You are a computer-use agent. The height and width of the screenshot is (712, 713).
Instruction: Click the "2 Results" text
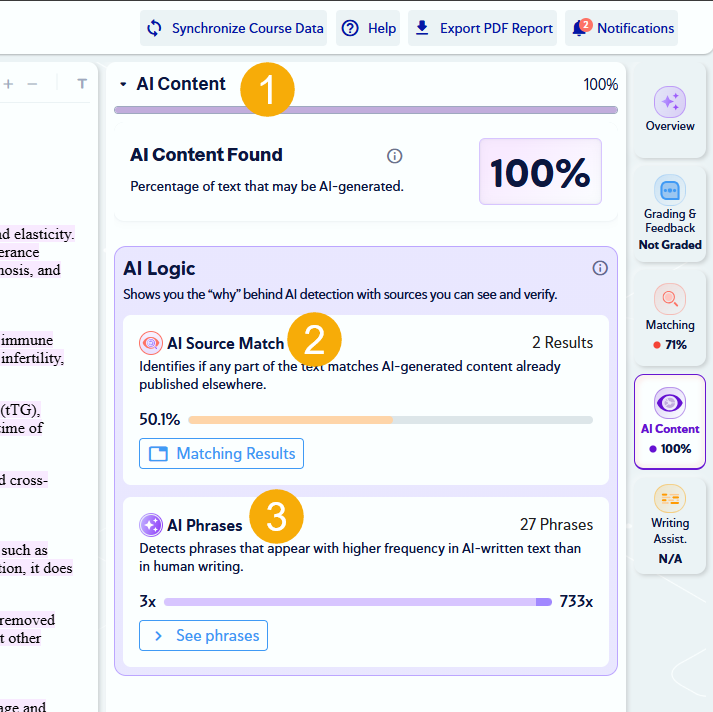click(x=562, y=342)
